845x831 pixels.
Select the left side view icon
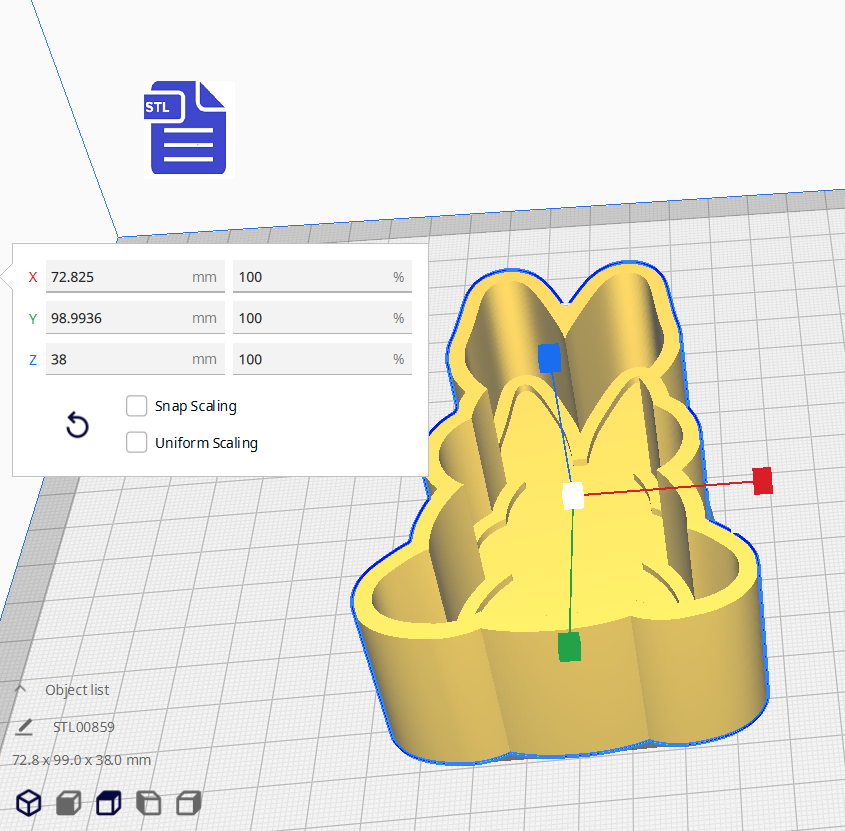[x=148, y=802]
